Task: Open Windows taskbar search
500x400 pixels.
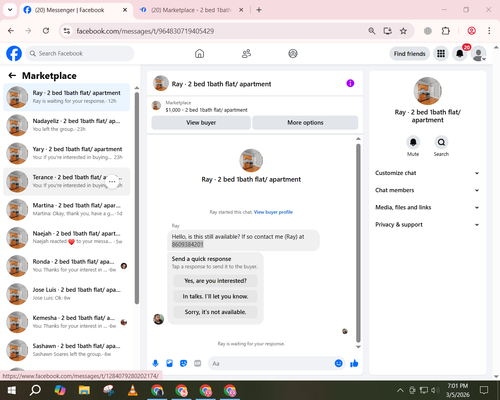Action: [x=35, y=390]
